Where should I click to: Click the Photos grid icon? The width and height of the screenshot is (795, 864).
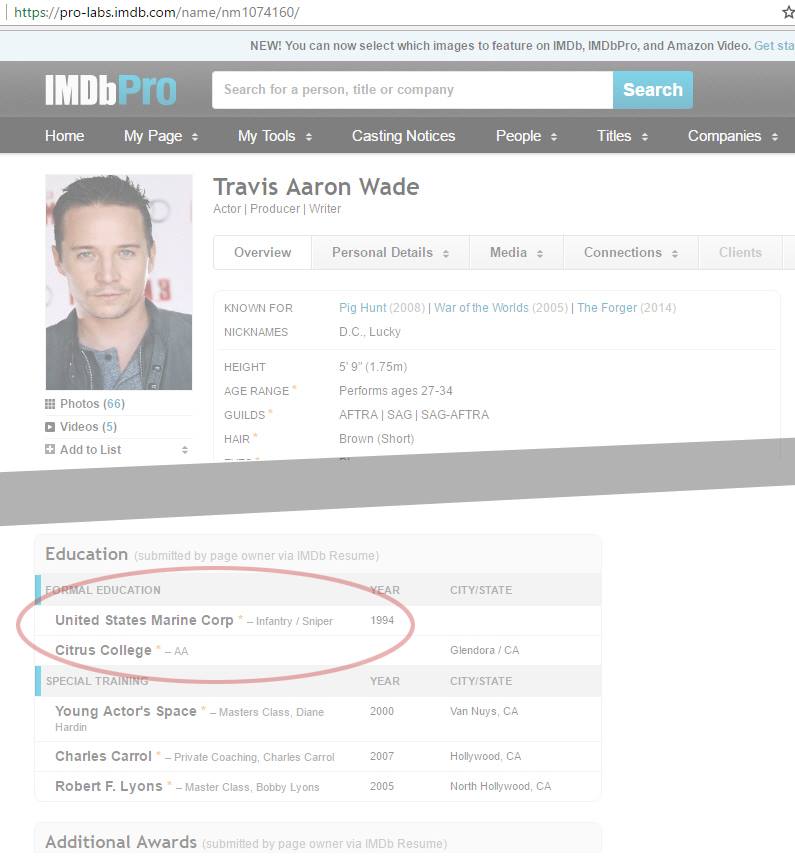(50, 404)
